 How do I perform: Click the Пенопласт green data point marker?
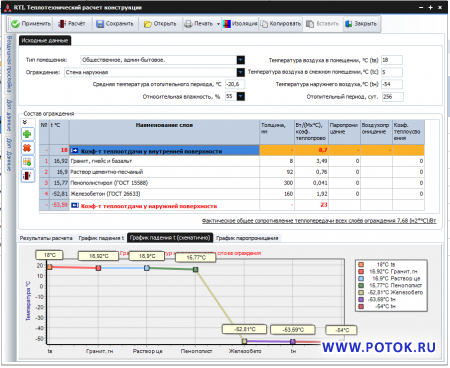pyautogui.click(x=196, y=269)
